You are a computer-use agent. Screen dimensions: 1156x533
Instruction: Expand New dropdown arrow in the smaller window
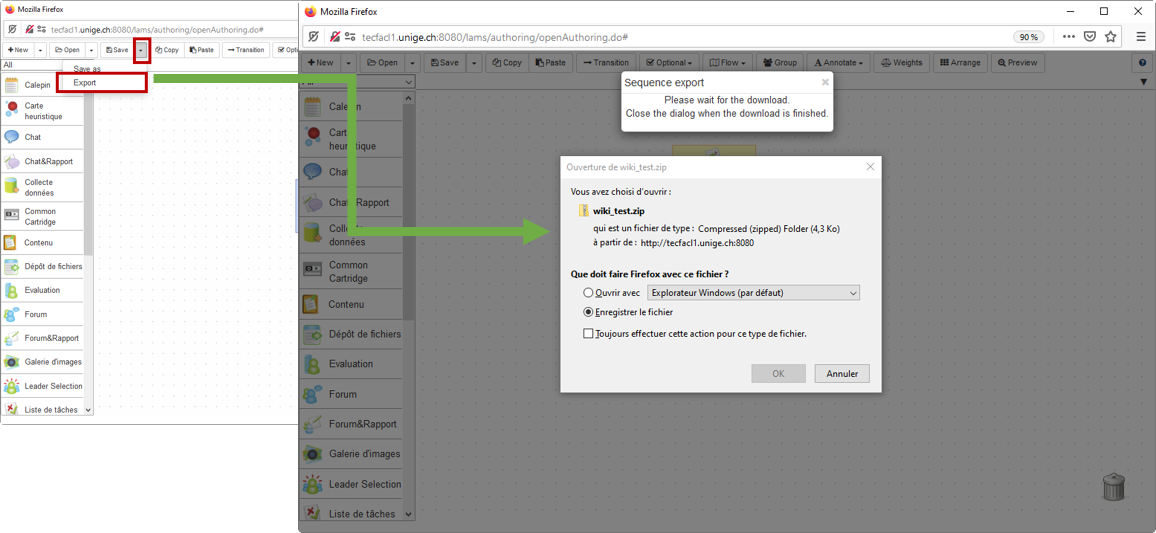[x=40, y=50]
